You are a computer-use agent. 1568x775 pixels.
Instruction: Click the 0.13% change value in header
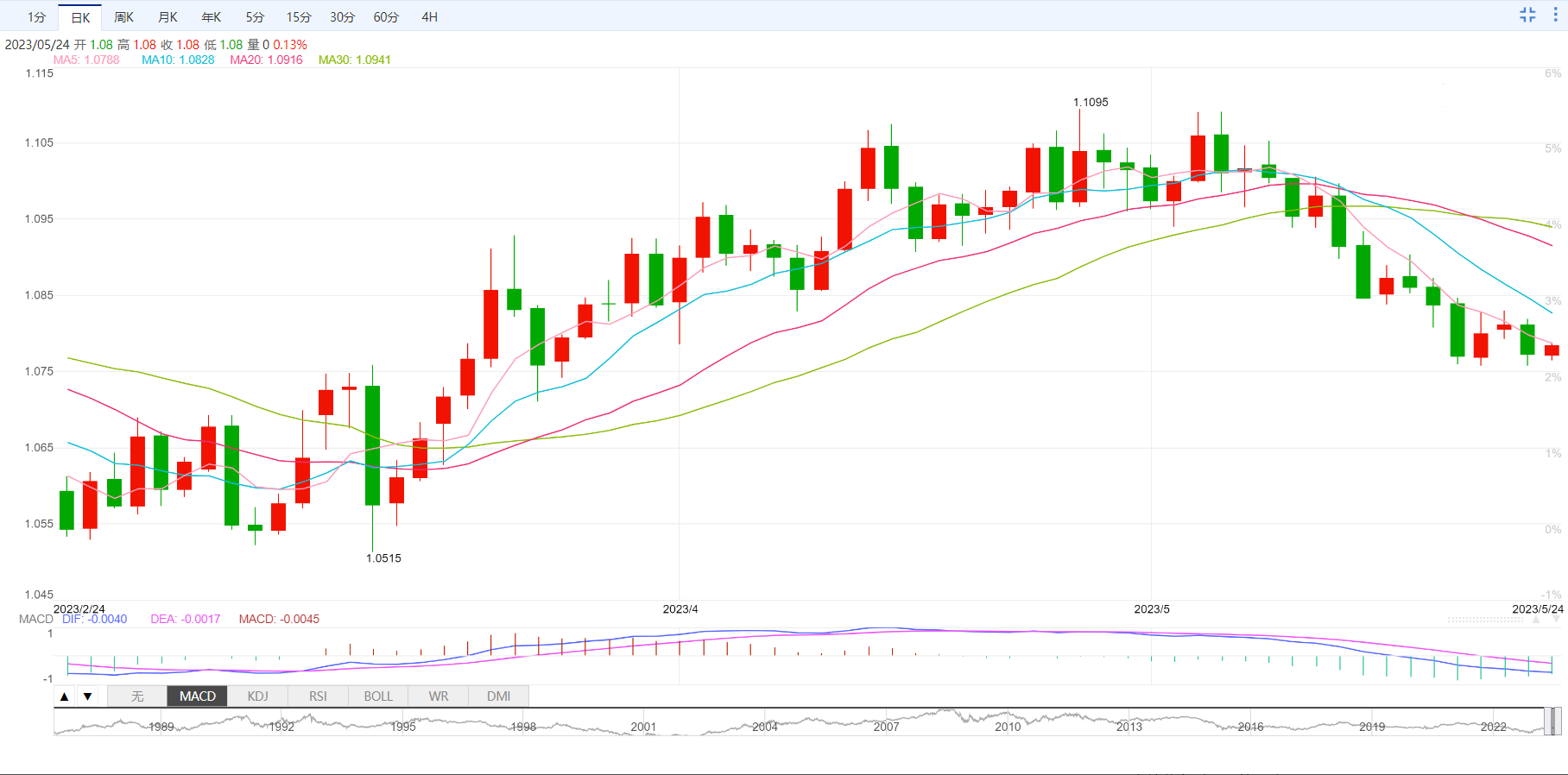[290, 45]
